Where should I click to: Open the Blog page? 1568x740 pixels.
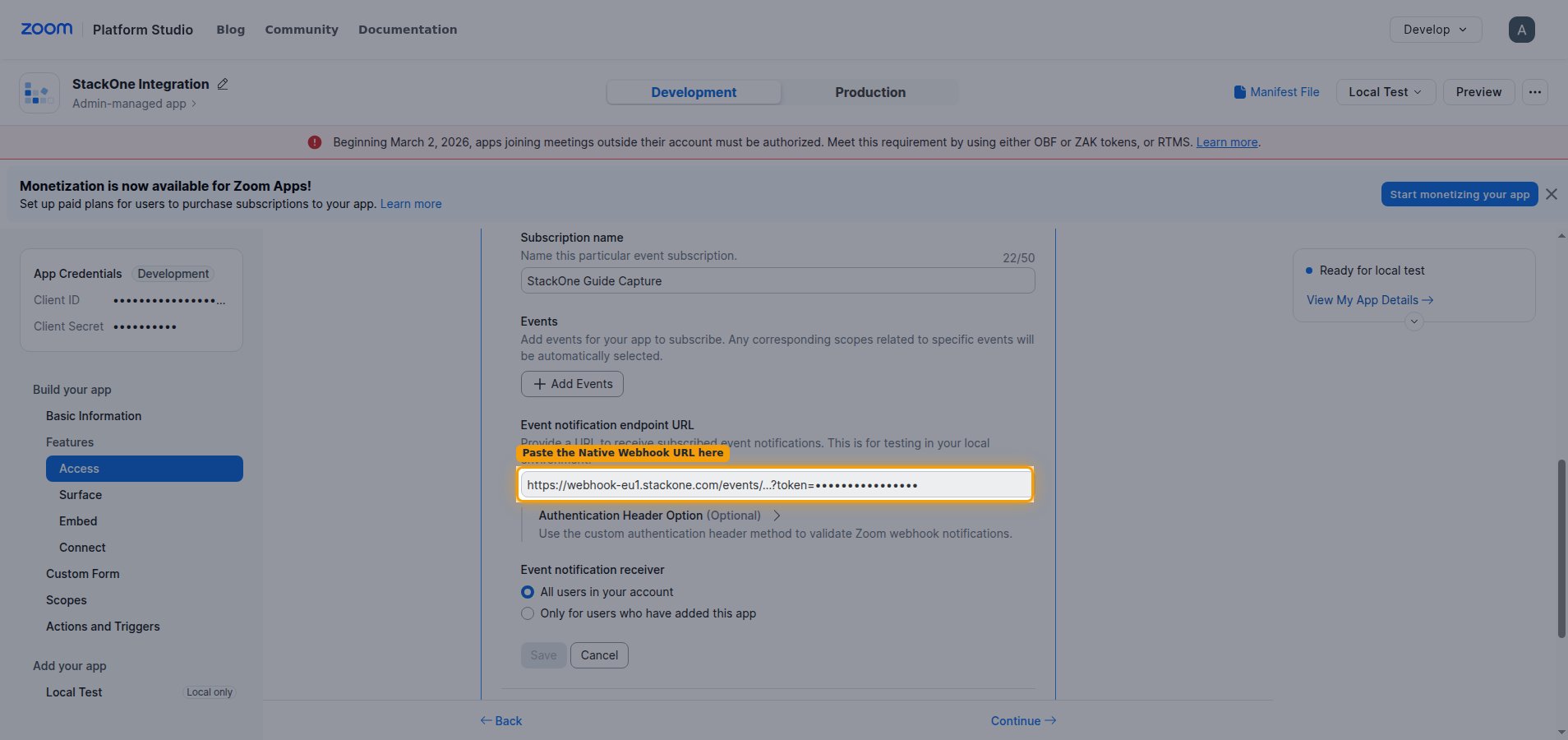[x=230, y=30]
